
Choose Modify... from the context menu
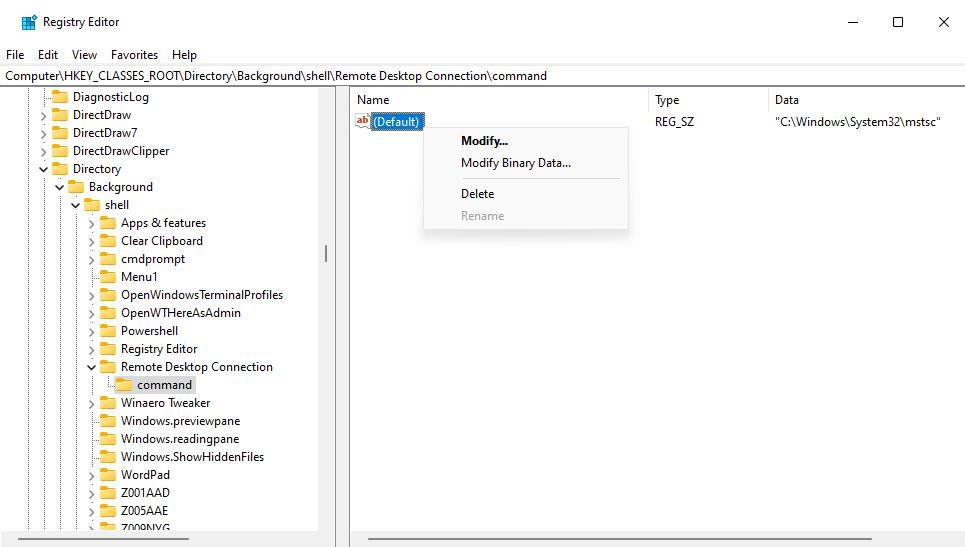pos(484,141)
